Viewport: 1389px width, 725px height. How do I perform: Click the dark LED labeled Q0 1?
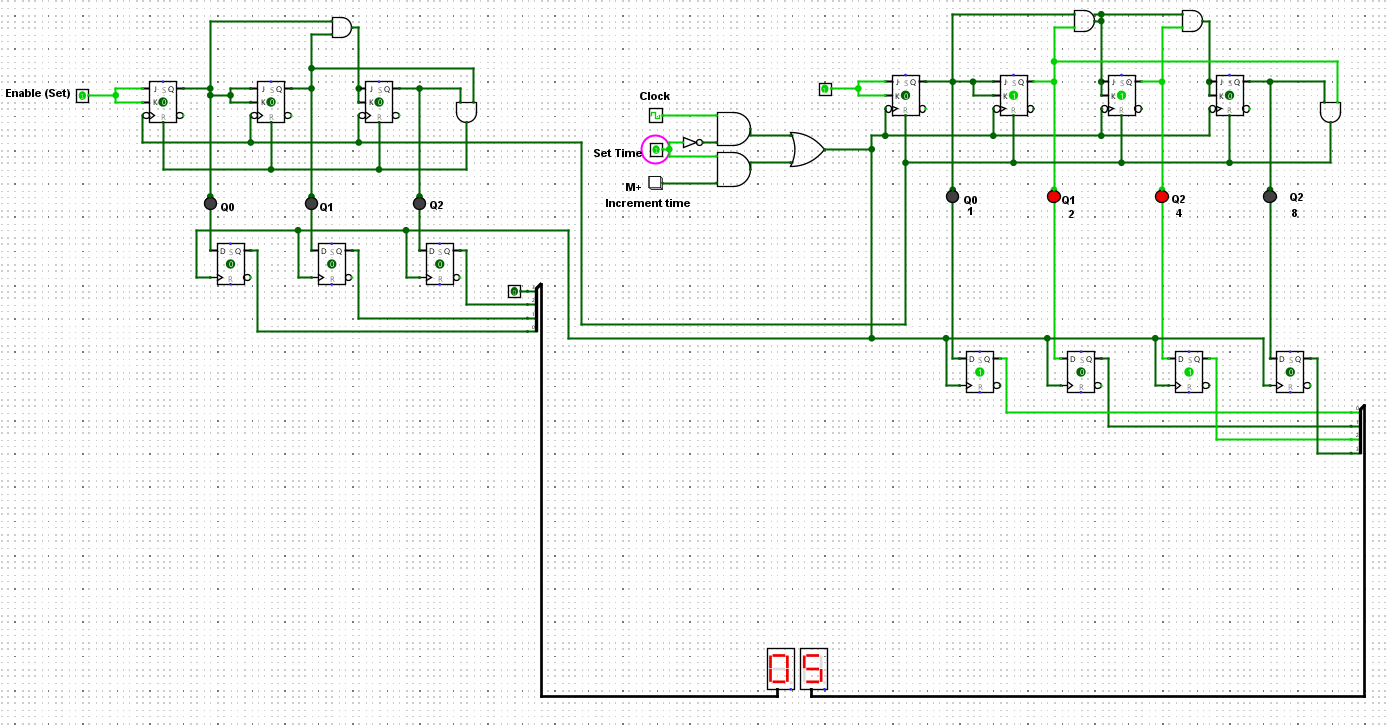point(952,196)
